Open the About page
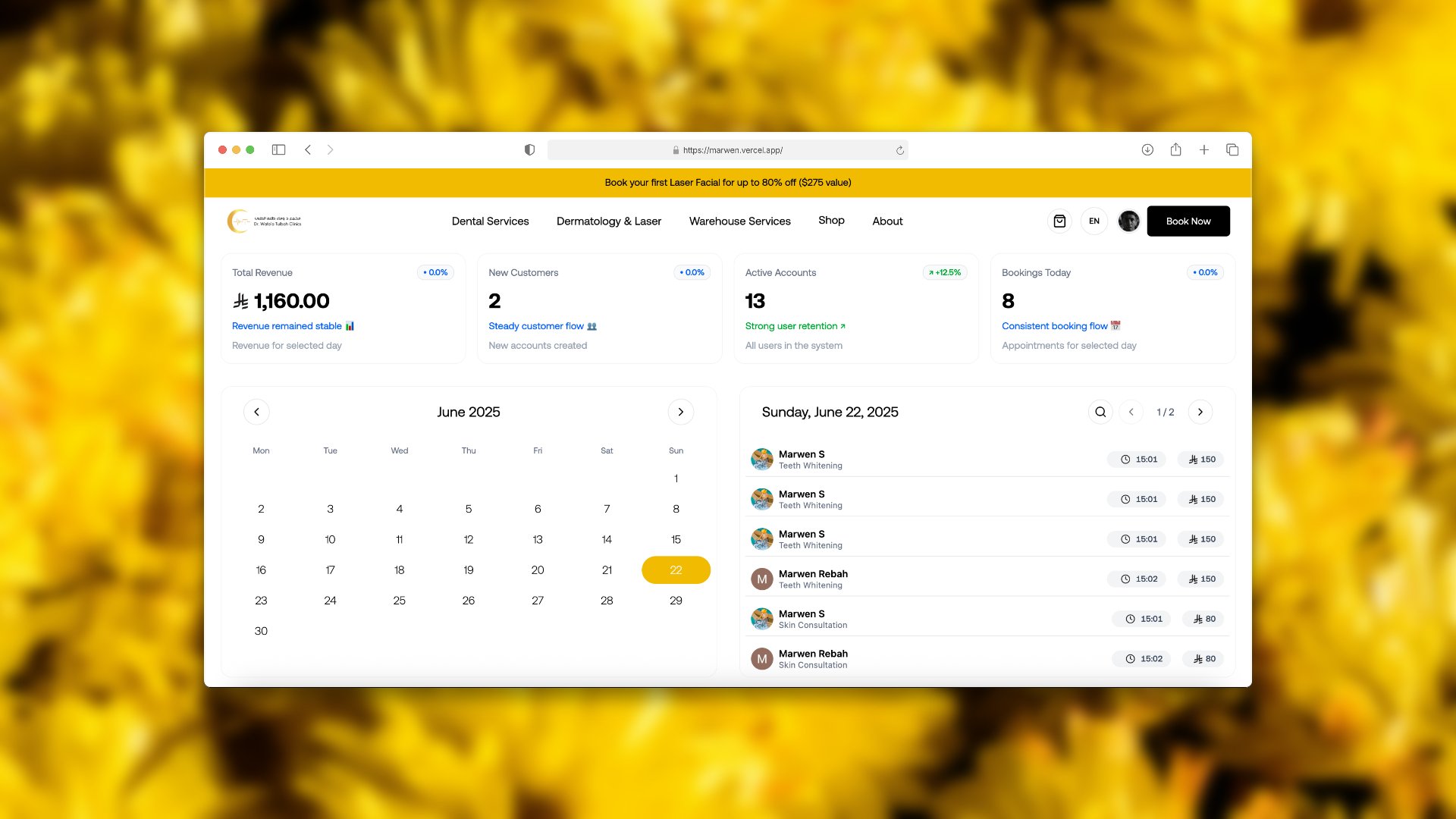Screen dimensions: 1456x819 coord(887,221)
